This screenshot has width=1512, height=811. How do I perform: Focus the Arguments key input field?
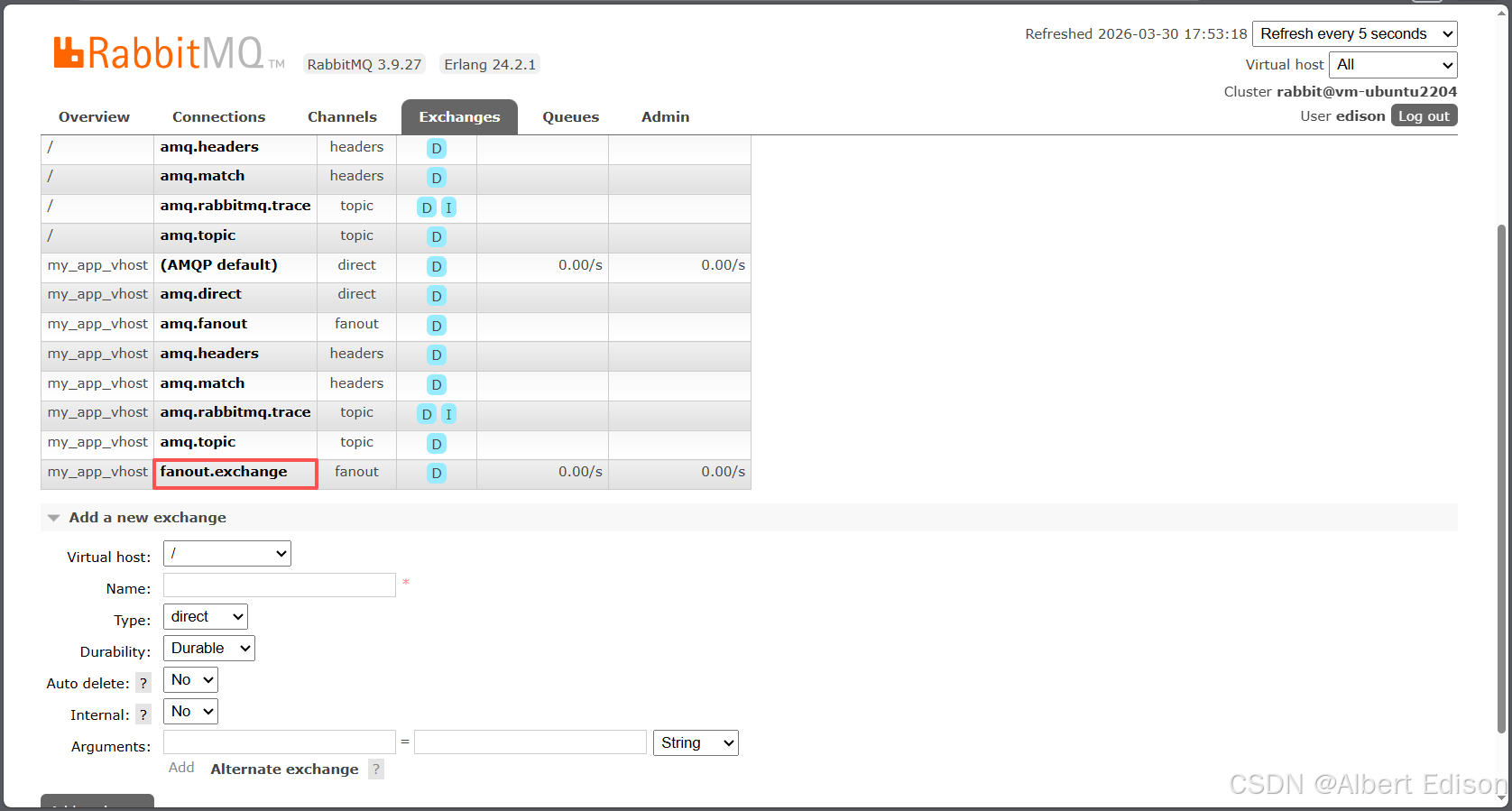tap(280, 742)
